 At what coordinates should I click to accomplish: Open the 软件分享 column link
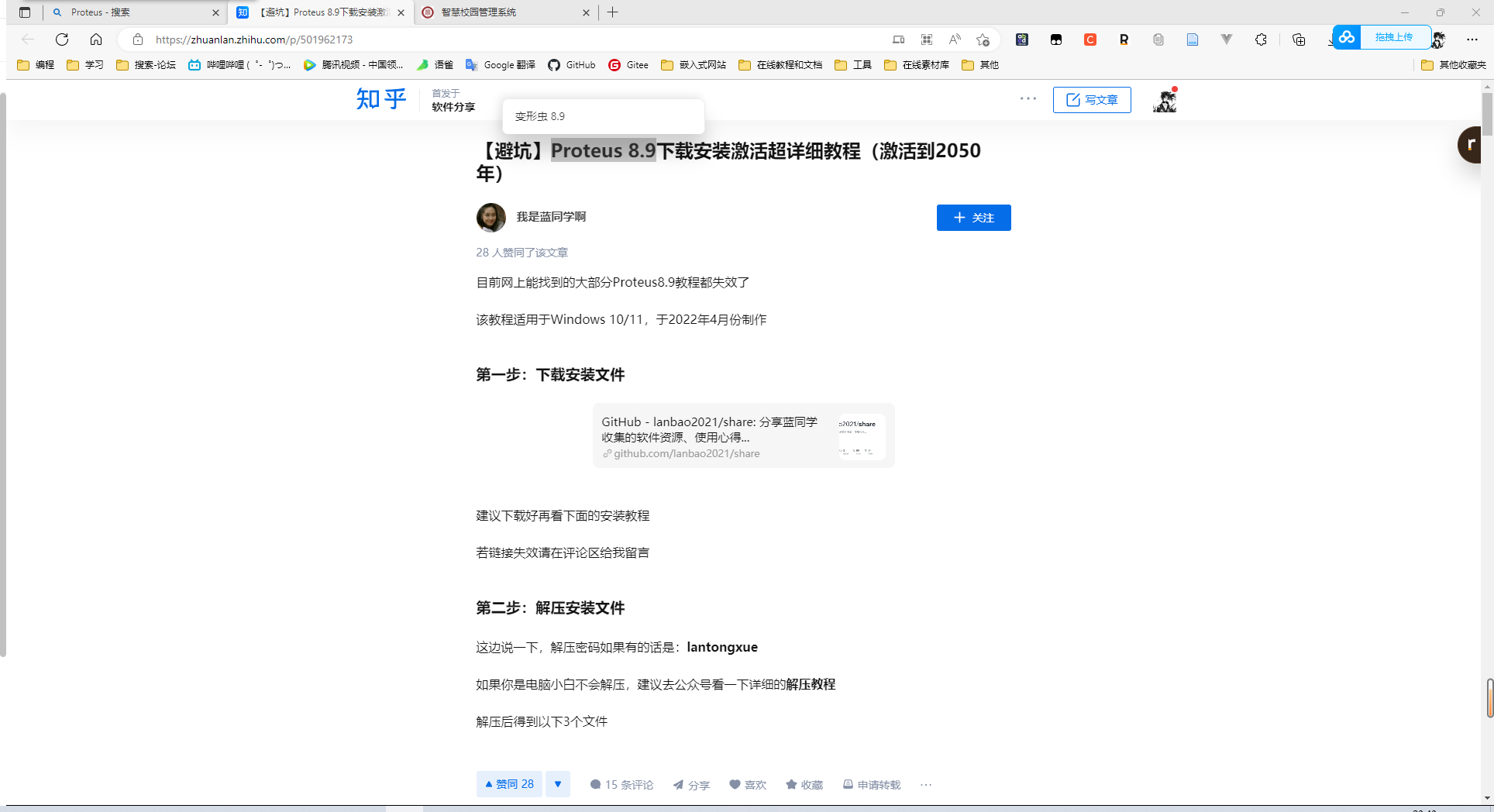pos(453,107)
